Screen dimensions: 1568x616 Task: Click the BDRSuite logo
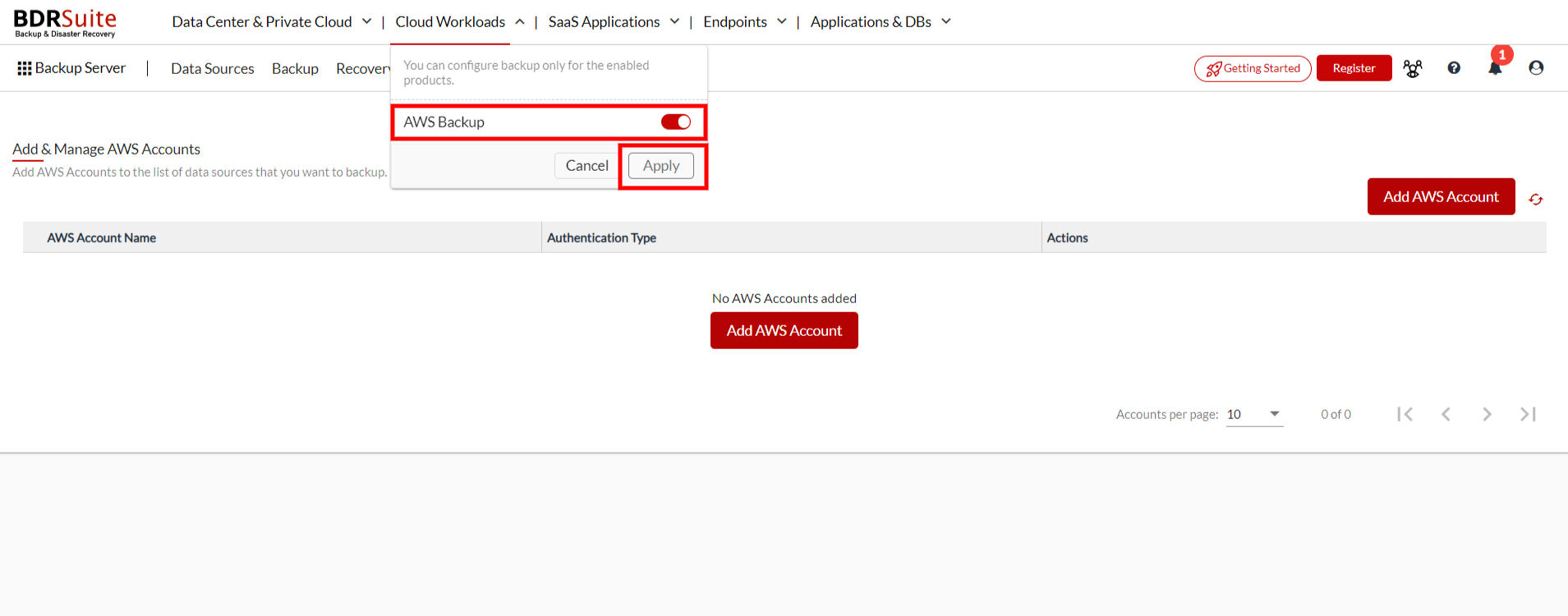pos(65,23)
